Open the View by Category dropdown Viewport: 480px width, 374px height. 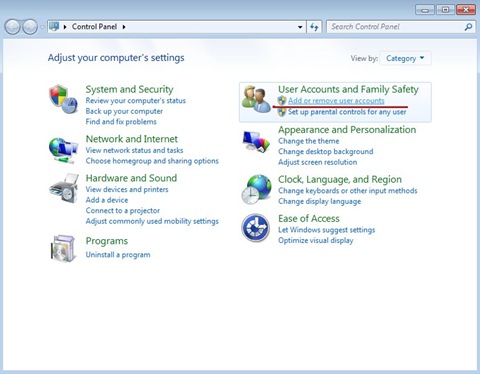click(x=405, y=58)
